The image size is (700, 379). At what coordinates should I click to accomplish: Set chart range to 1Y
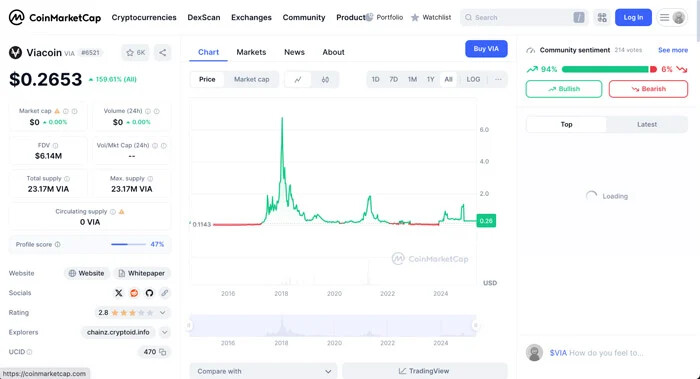point(430,79)
